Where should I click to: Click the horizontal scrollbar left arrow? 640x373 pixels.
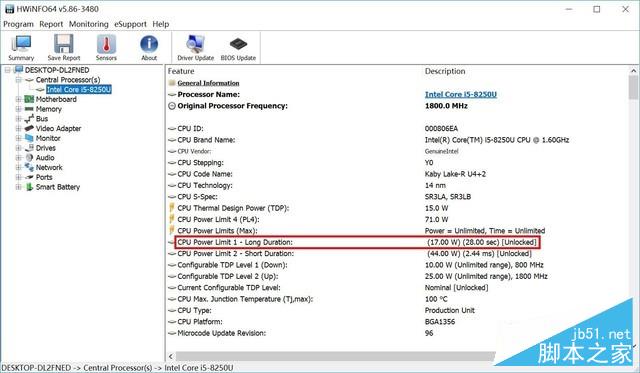[171, 356]
